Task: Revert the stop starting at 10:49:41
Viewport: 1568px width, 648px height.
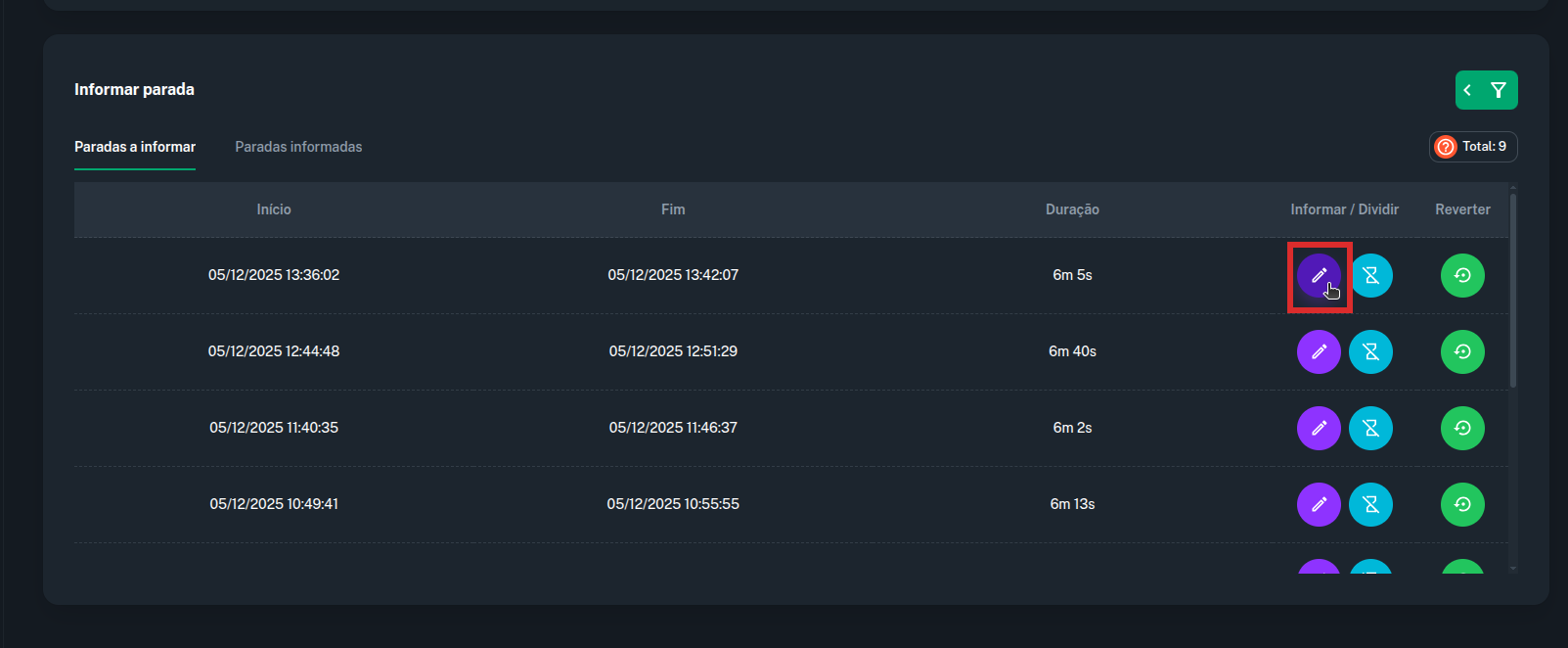Action: tap(1462, 504)
